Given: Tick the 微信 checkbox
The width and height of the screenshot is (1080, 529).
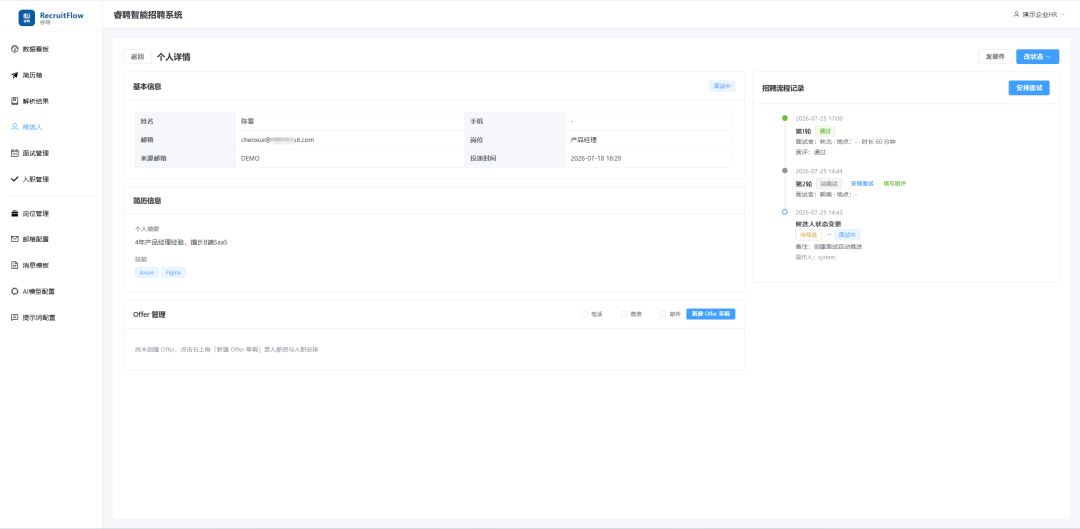Looking at the screenshot, I should pos(624,314).
